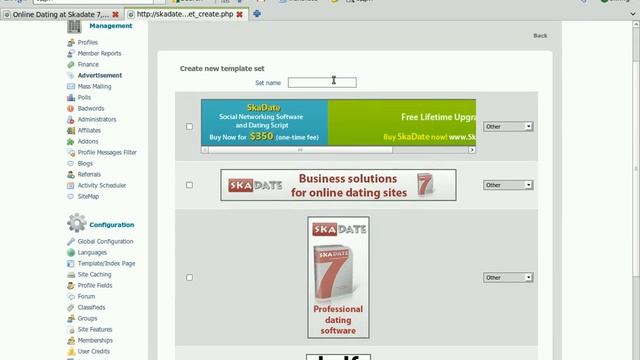Click the banner horizontal scrollbar thumb

(x=300, y=150)
